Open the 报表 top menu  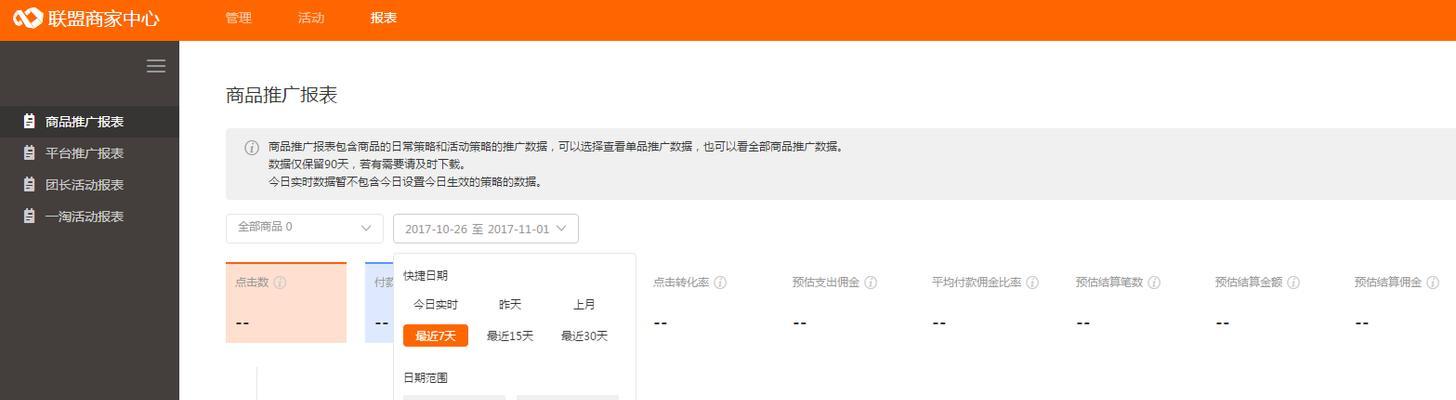[383, 18]
